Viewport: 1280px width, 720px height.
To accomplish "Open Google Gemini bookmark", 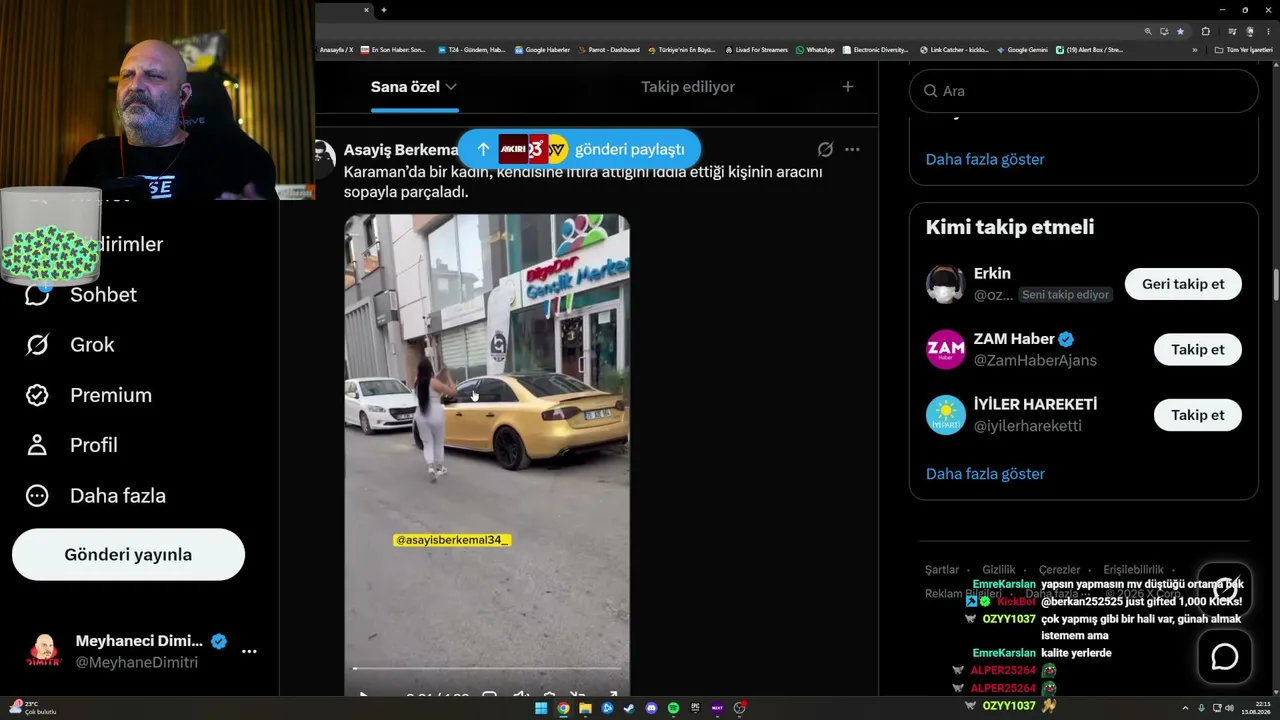I will click(1022, 50).
